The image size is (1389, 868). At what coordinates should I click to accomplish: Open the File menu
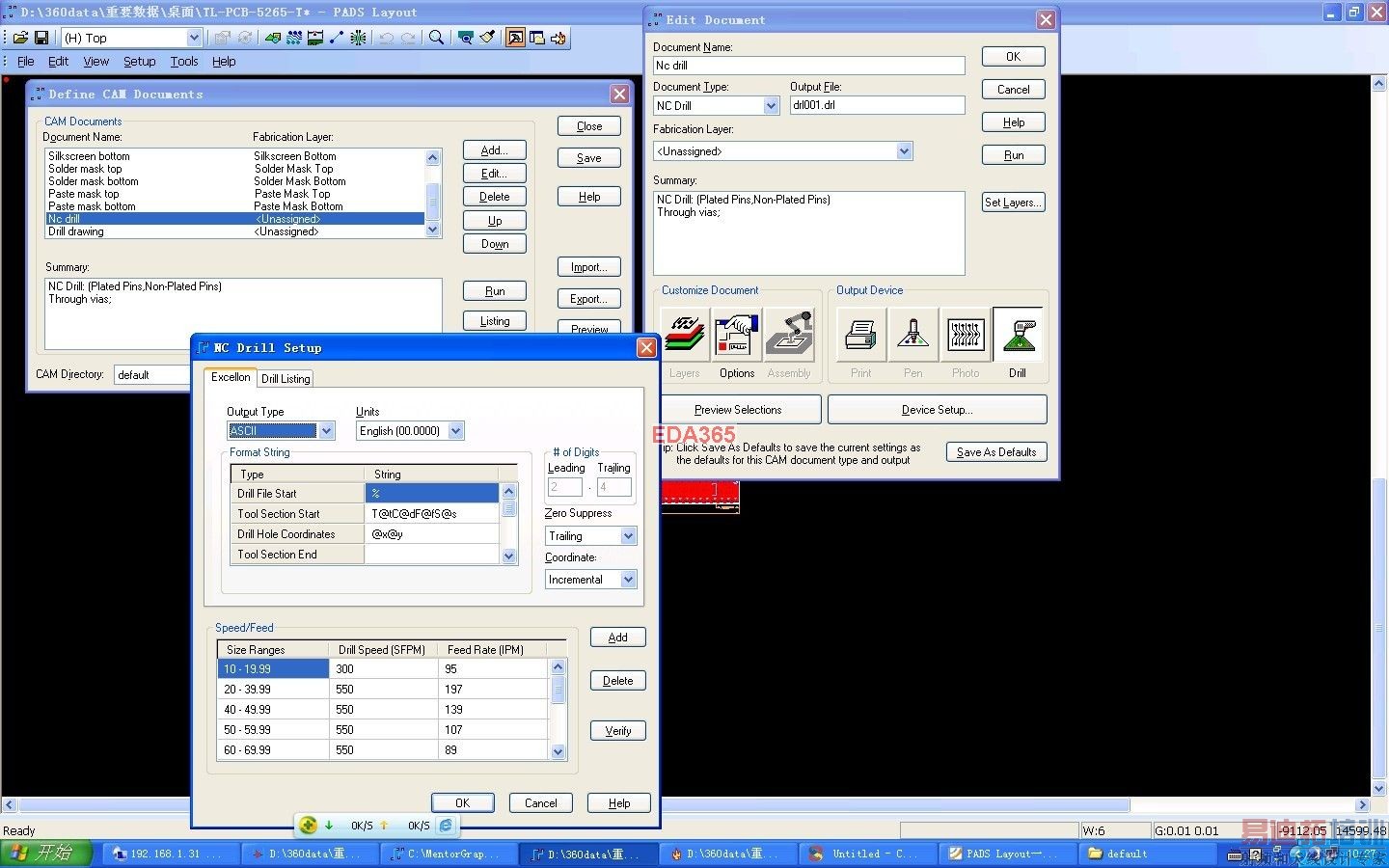coord(26,62)
